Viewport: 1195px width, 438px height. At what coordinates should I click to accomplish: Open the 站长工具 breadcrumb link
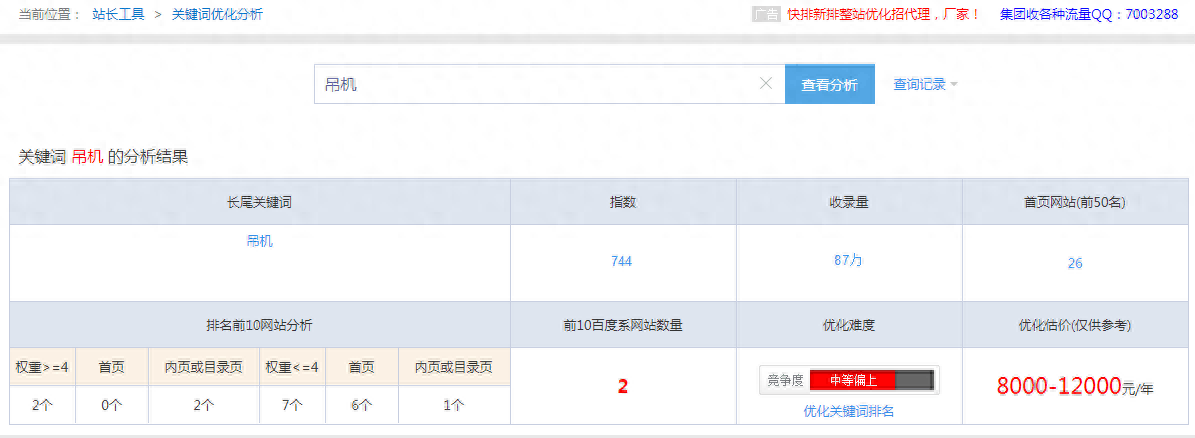coord(118,15)
